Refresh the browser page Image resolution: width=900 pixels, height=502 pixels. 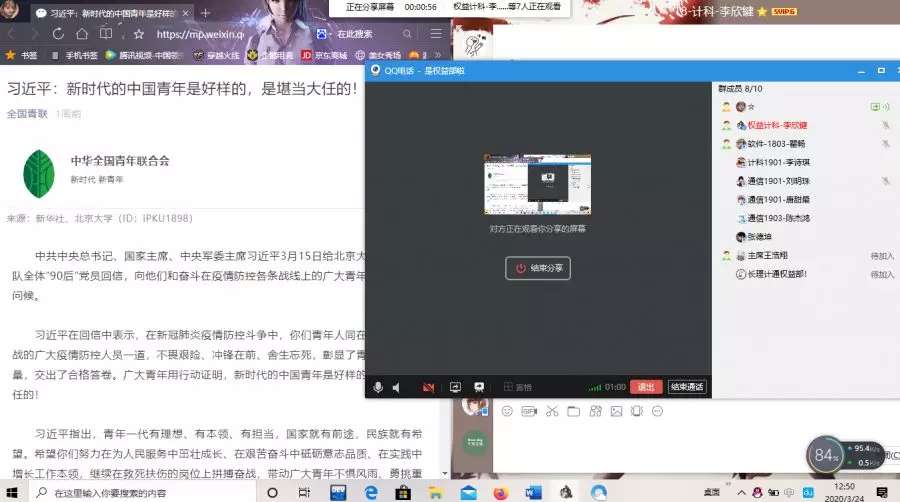pos(57,33)
